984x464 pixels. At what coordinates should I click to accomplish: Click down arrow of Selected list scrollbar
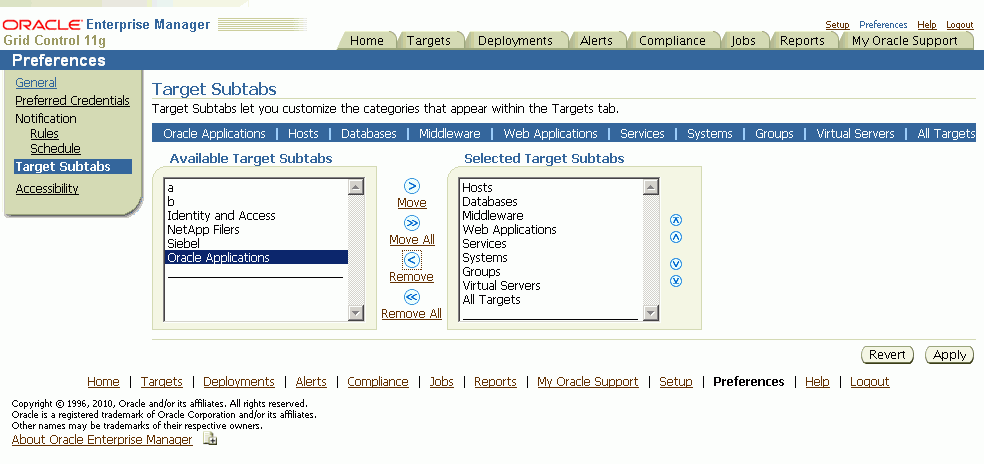click(x=651, y=313)
